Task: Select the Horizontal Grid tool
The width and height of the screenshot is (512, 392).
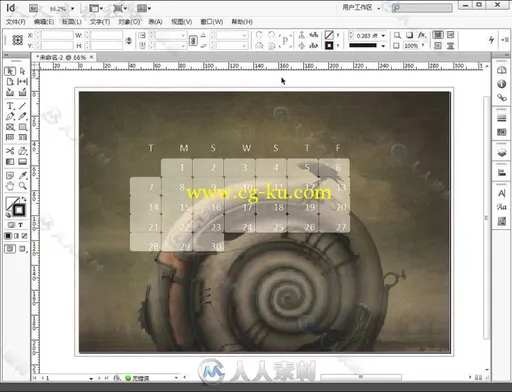Action: 10,137
